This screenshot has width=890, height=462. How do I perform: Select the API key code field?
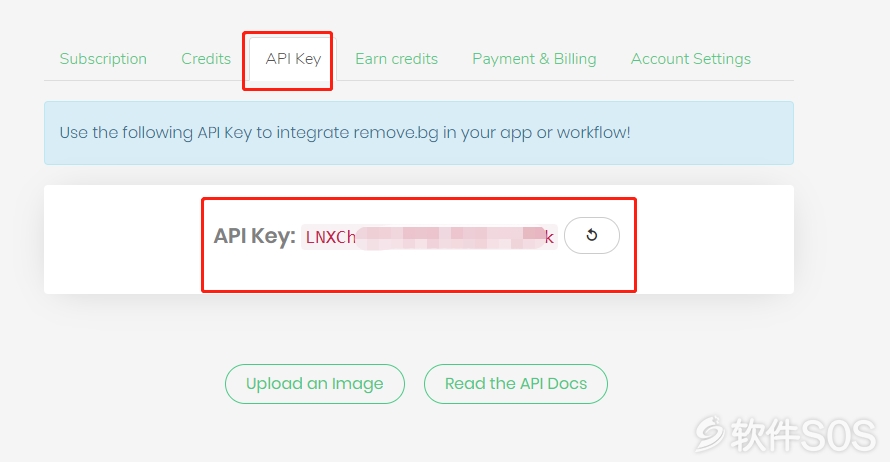pos(429,237)
